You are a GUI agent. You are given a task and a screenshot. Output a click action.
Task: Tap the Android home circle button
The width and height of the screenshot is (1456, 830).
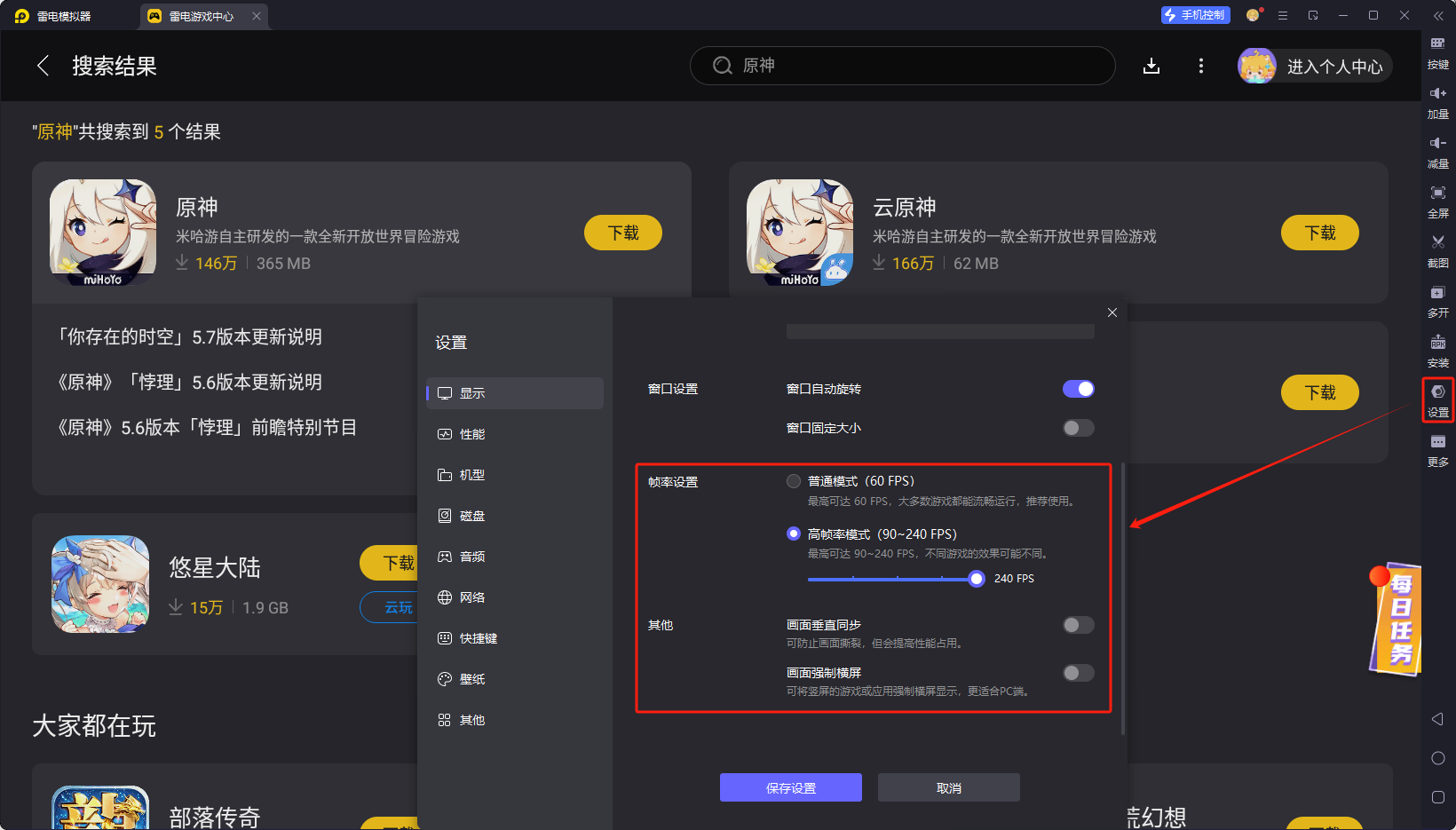click(x=1438, y=758)
